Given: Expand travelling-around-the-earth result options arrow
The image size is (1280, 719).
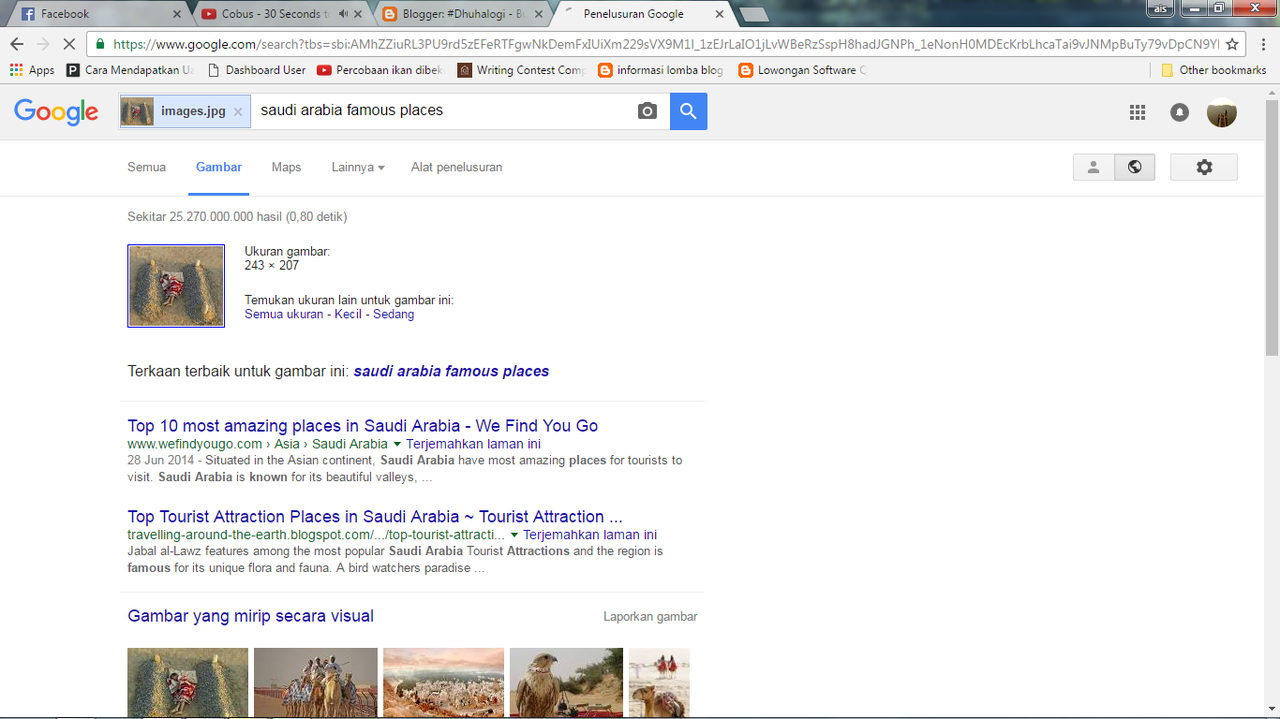Looking at the screenshot, I should click(x=514, y=535).
